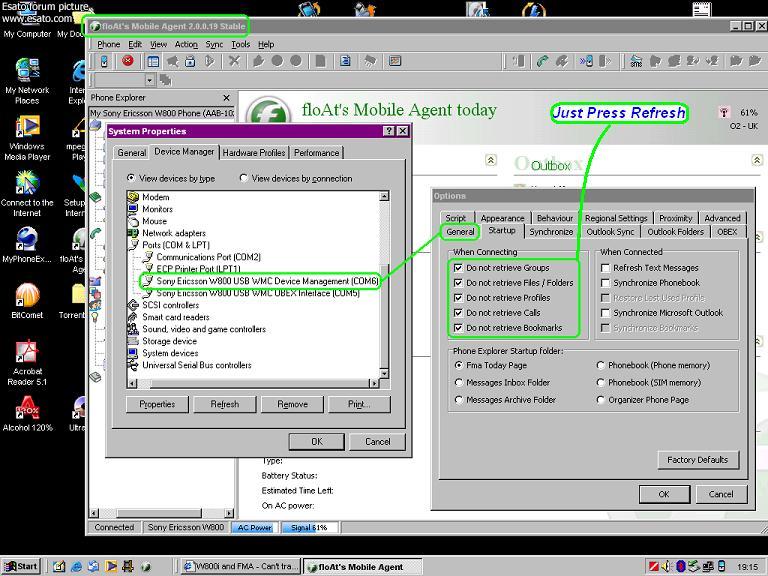Click the Start button on taskbar
Viewport: 768px width, 576px height.
point(21,567)
